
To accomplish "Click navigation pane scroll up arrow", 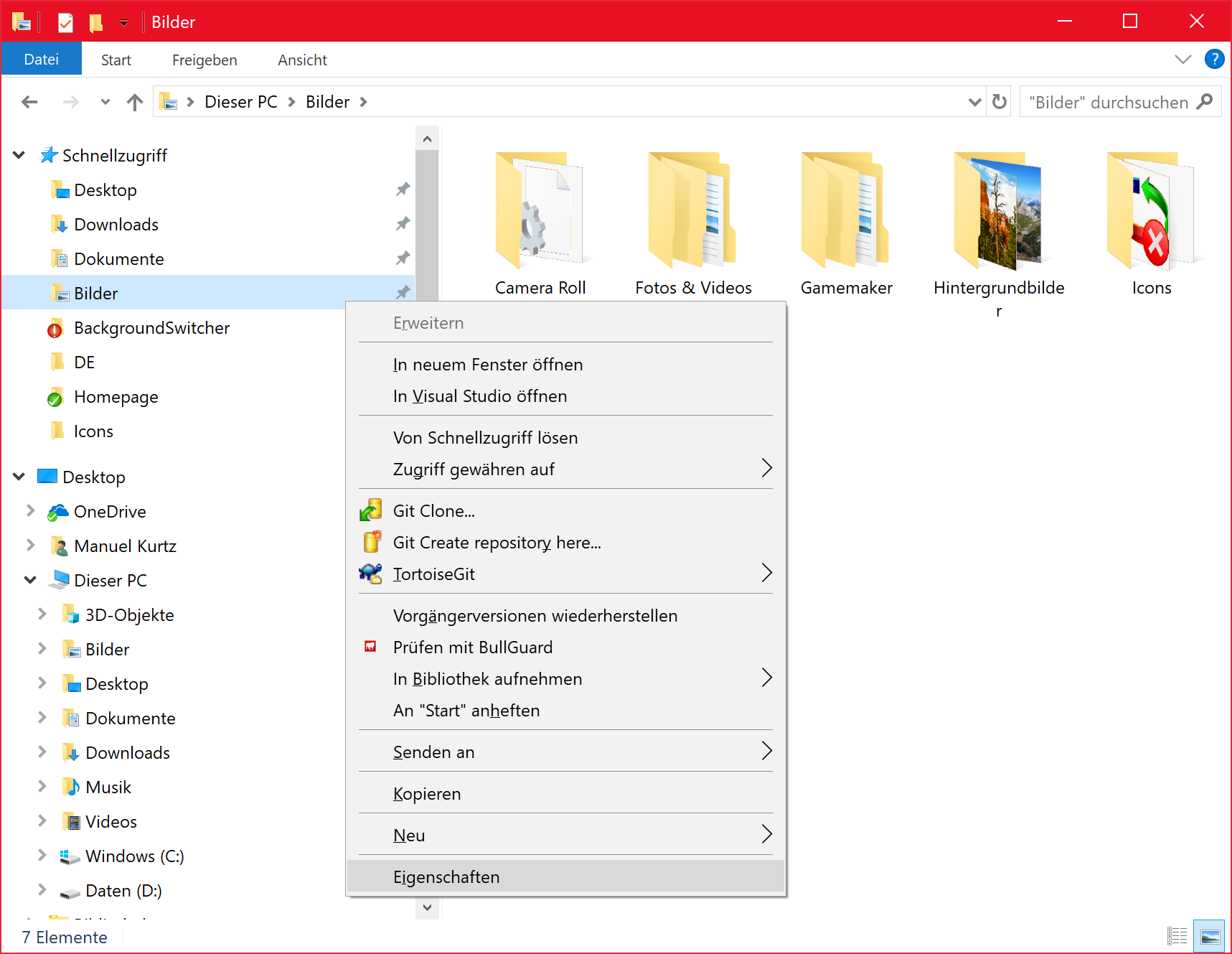I will pos(427,139).
